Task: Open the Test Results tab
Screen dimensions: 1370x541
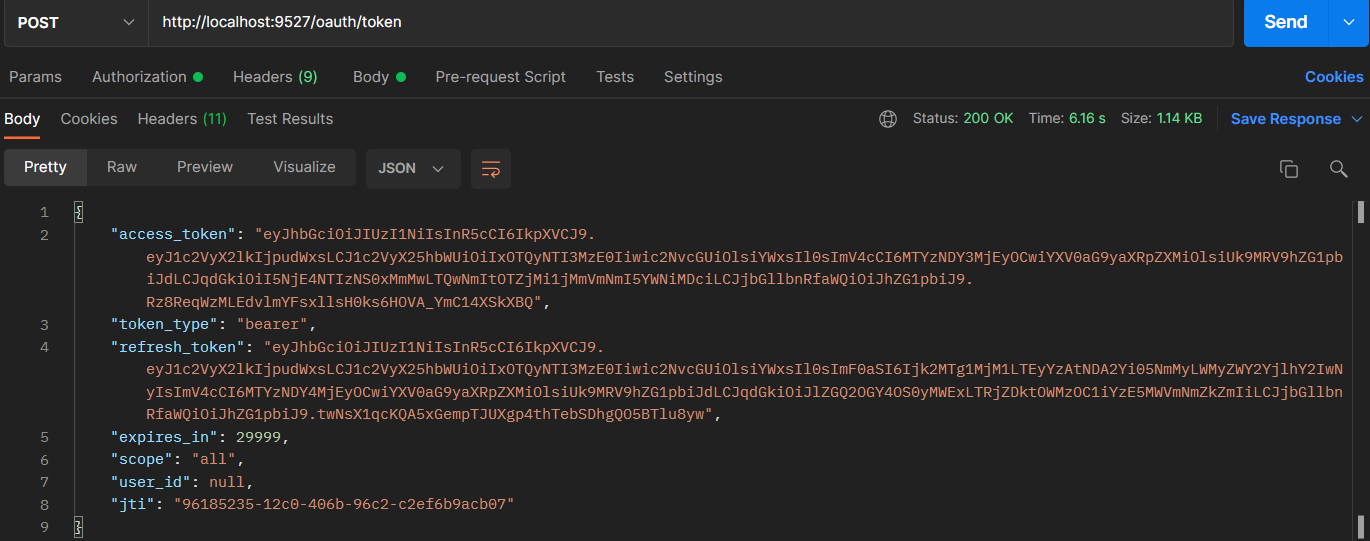Action: pyautogui.click(x=290, y=119)
